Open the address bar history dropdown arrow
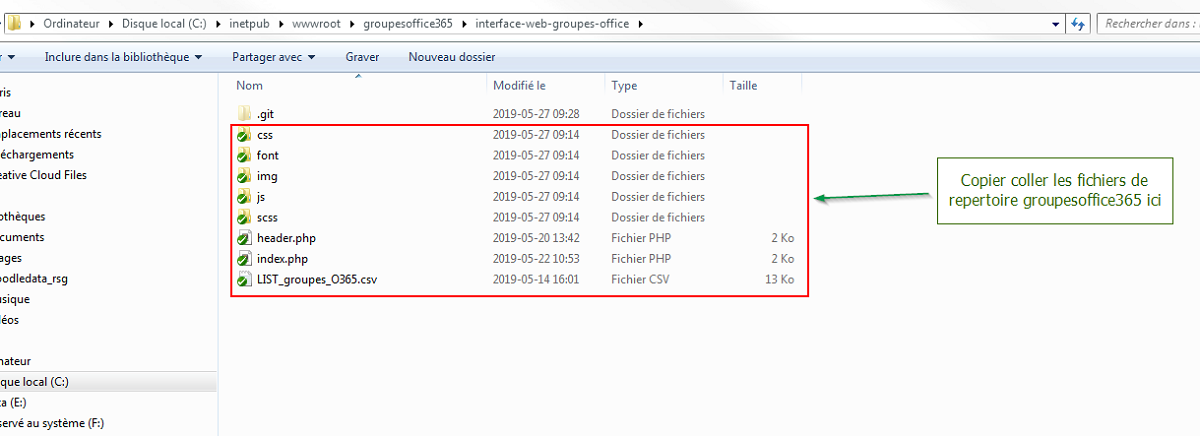 pyautogui.click(x=1057, y=23)
